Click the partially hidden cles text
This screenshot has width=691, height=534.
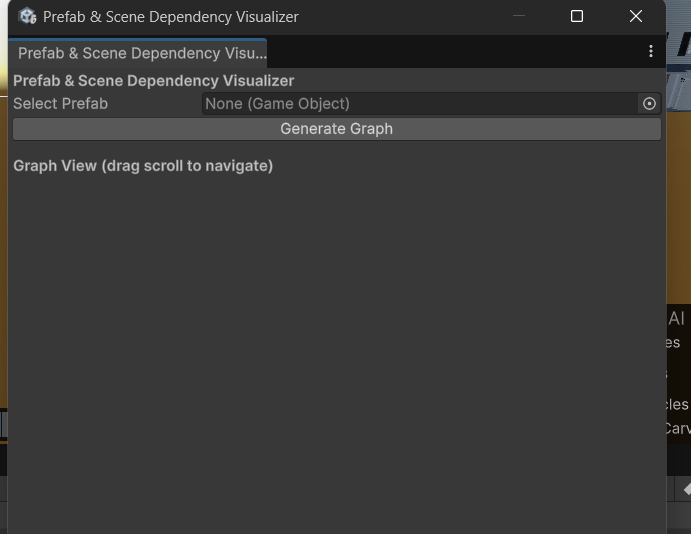[678, 404]
